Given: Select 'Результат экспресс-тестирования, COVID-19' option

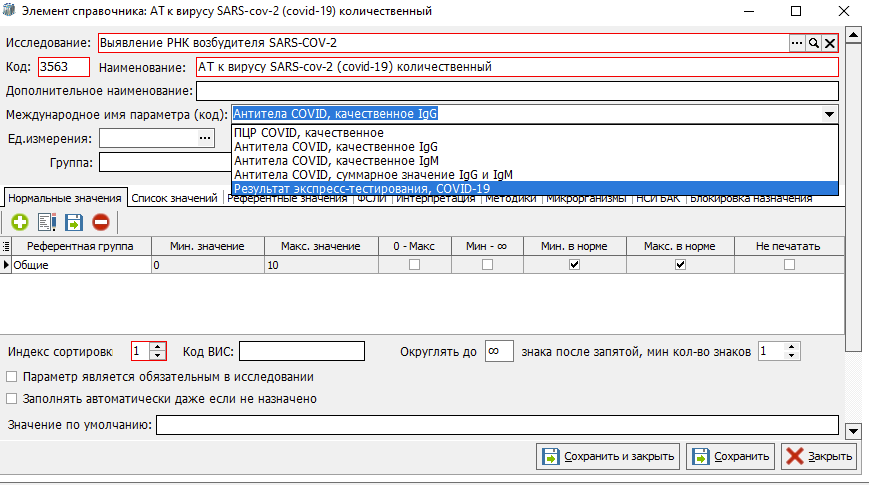Looking at the screenshot, I should click(361, 188).
